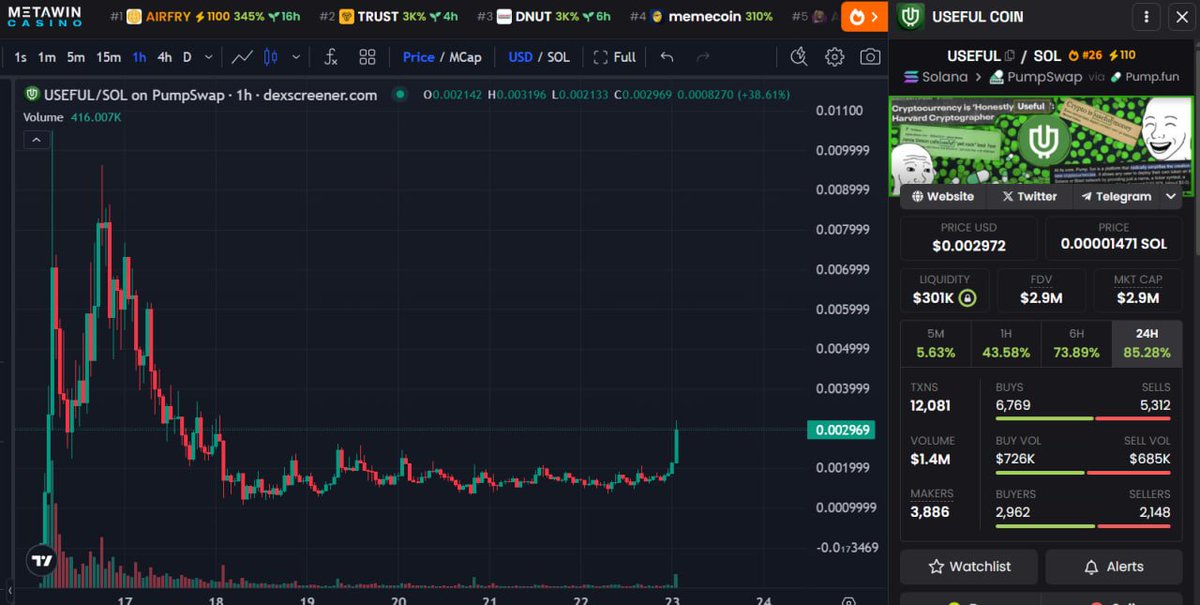Viewport: 1200px width, 605px height.
Task: Click the Volume 416.007K indicator label
Action: coord(73,117)
